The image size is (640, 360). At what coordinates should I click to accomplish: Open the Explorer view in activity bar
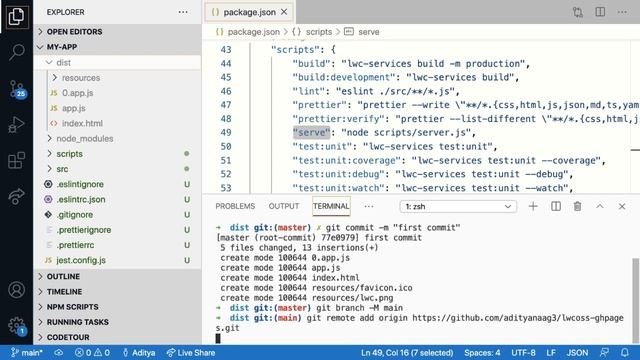point(16,16)
